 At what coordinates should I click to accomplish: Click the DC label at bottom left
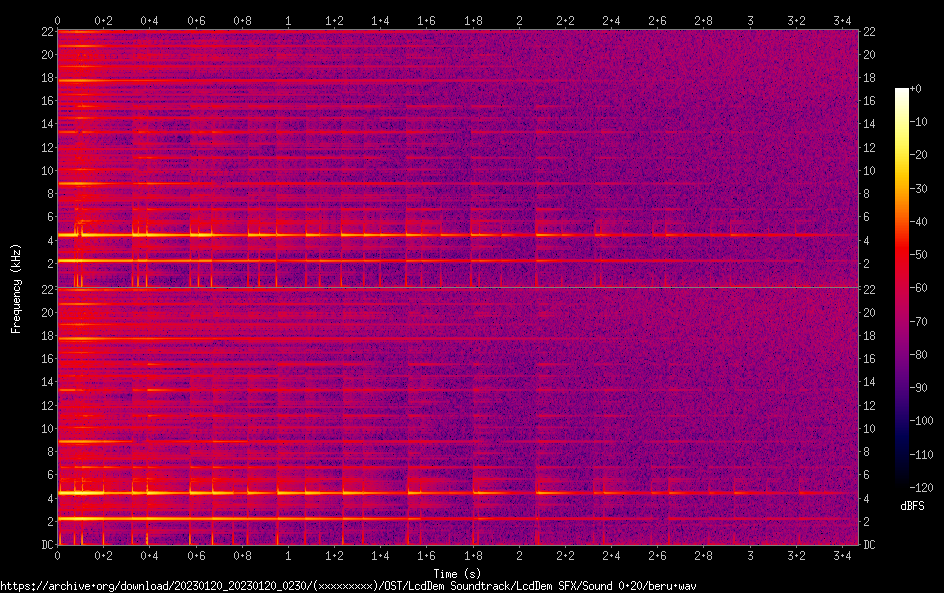point(46,545)
